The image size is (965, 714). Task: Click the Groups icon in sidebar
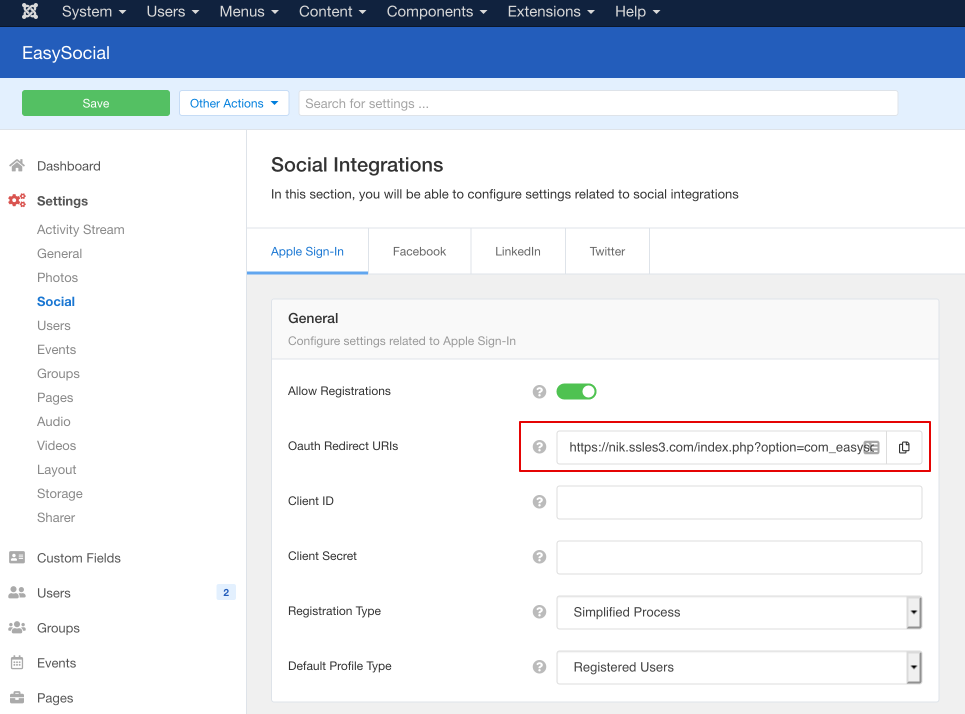pyautogui.click(x=17, y=627)
